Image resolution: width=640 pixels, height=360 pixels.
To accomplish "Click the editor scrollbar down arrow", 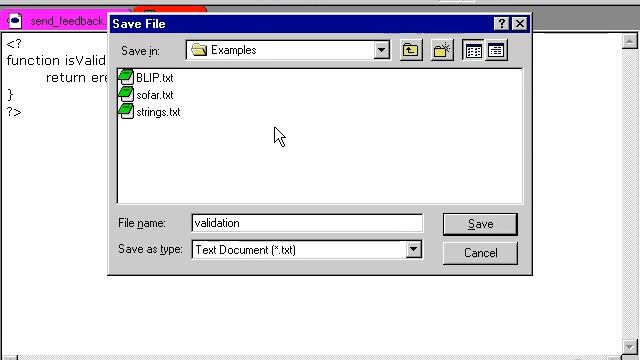I will (629, 347).
